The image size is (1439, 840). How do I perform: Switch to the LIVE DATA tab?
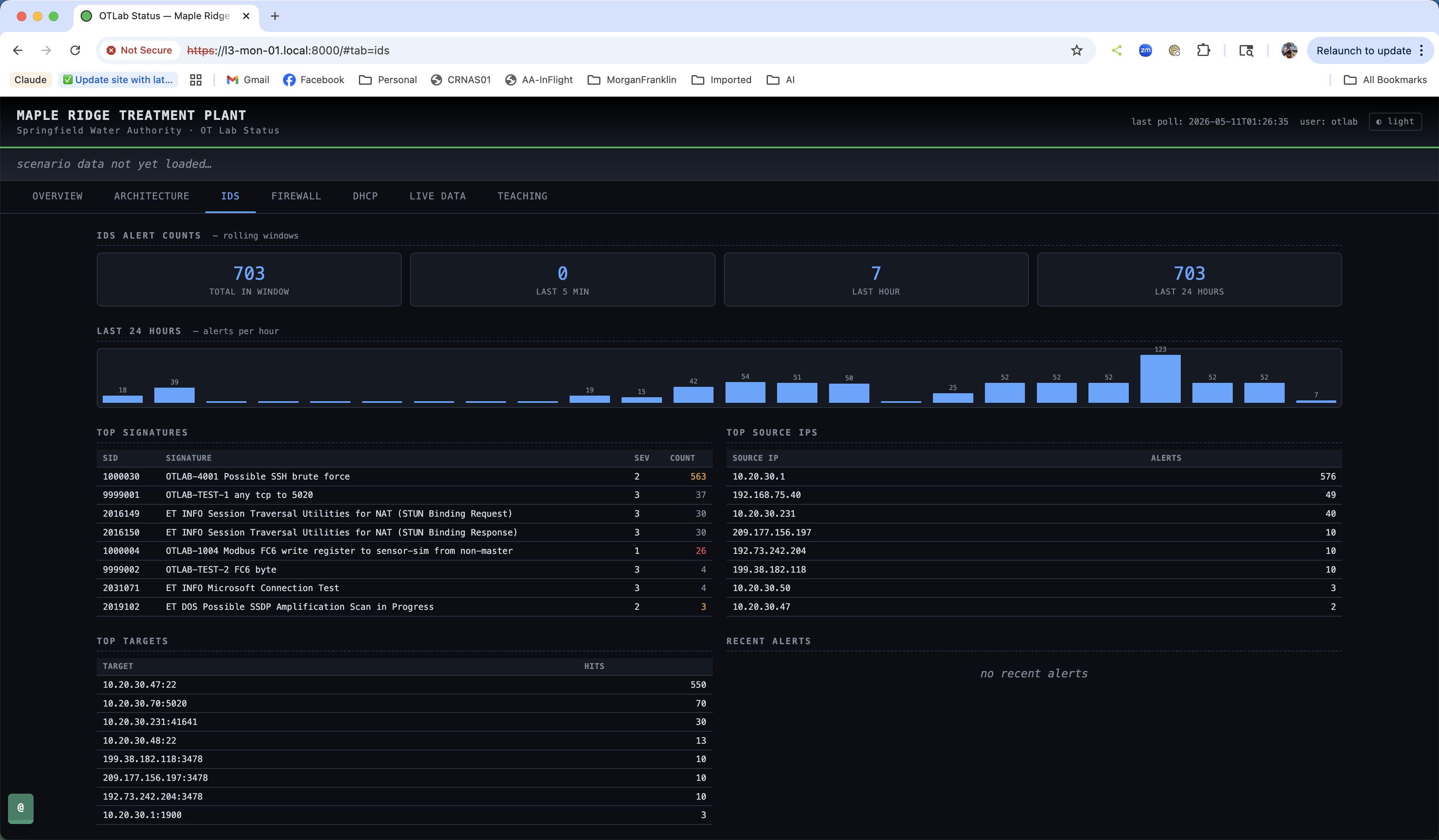pos(437,196)
